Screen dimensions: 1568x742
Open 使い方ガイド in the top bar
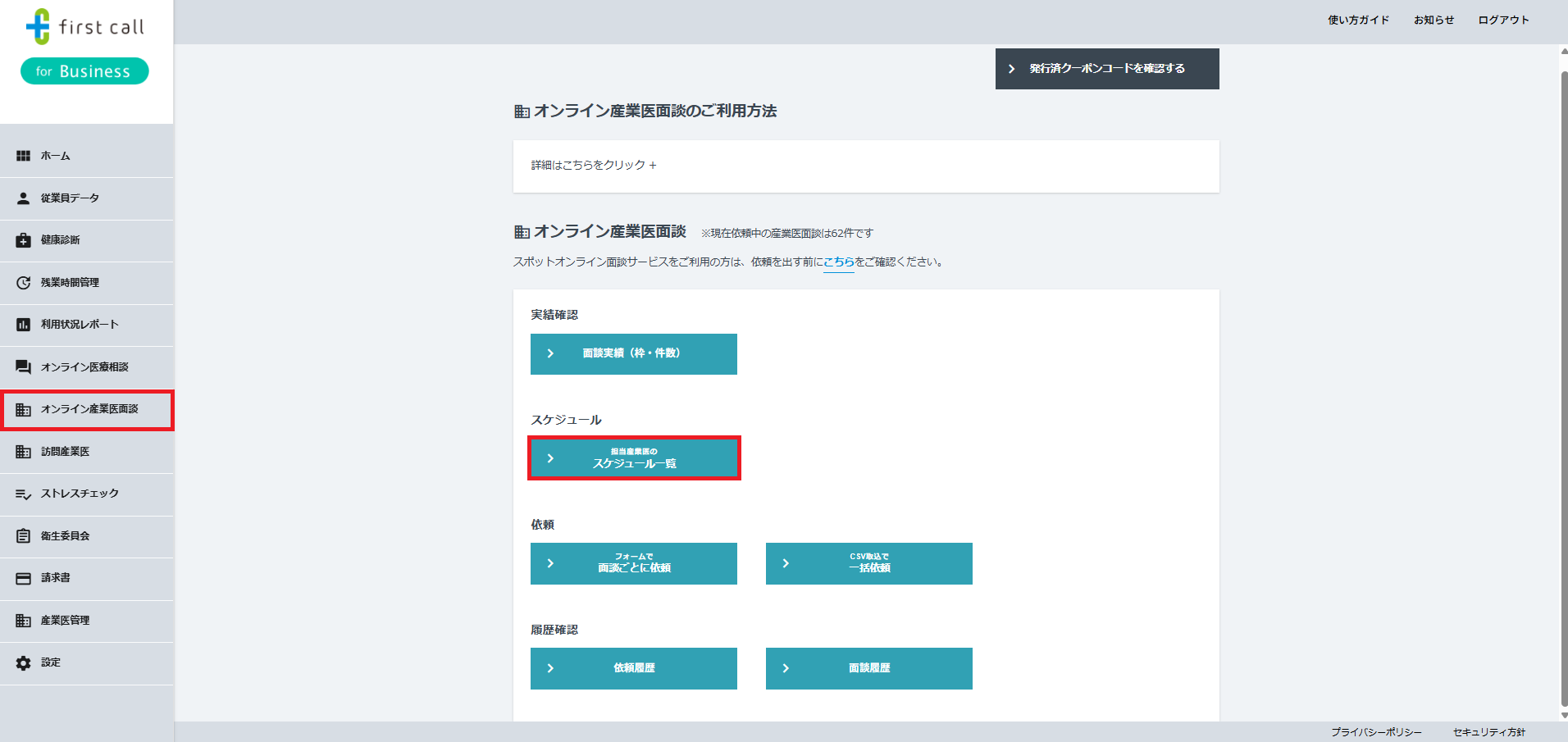1359,20
